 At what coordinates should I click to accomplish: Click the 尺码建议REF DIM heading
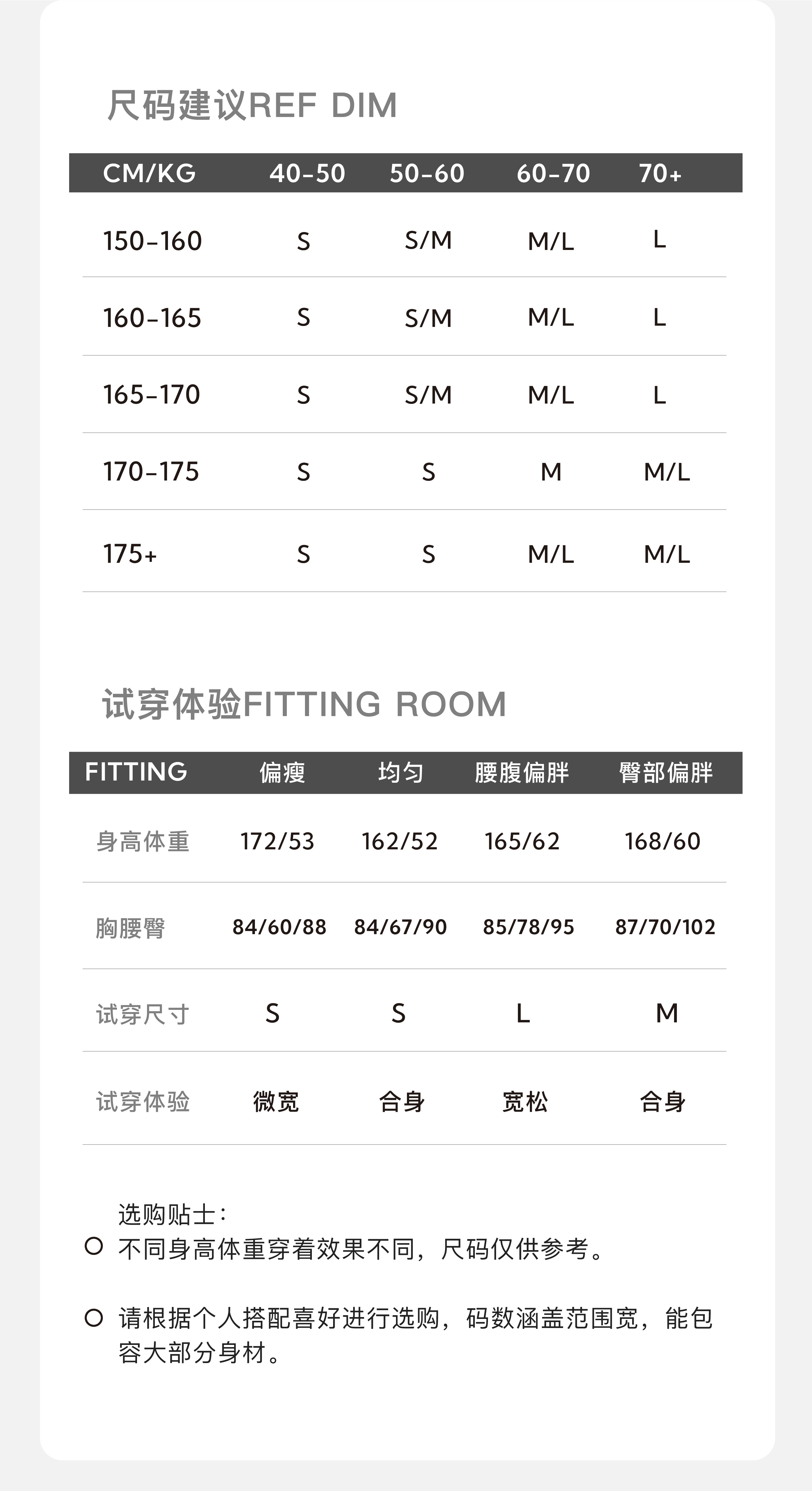tap(252, 105)
